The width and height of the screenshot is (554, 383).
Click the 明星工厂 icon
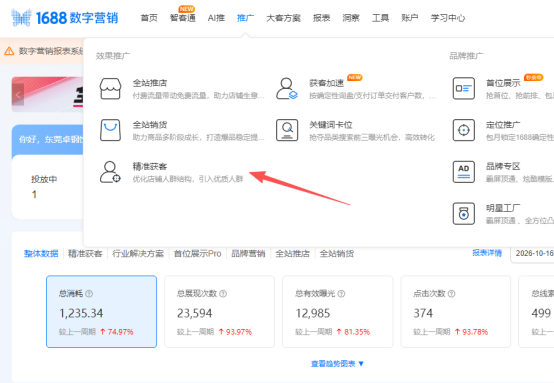(x=464, y=214)
